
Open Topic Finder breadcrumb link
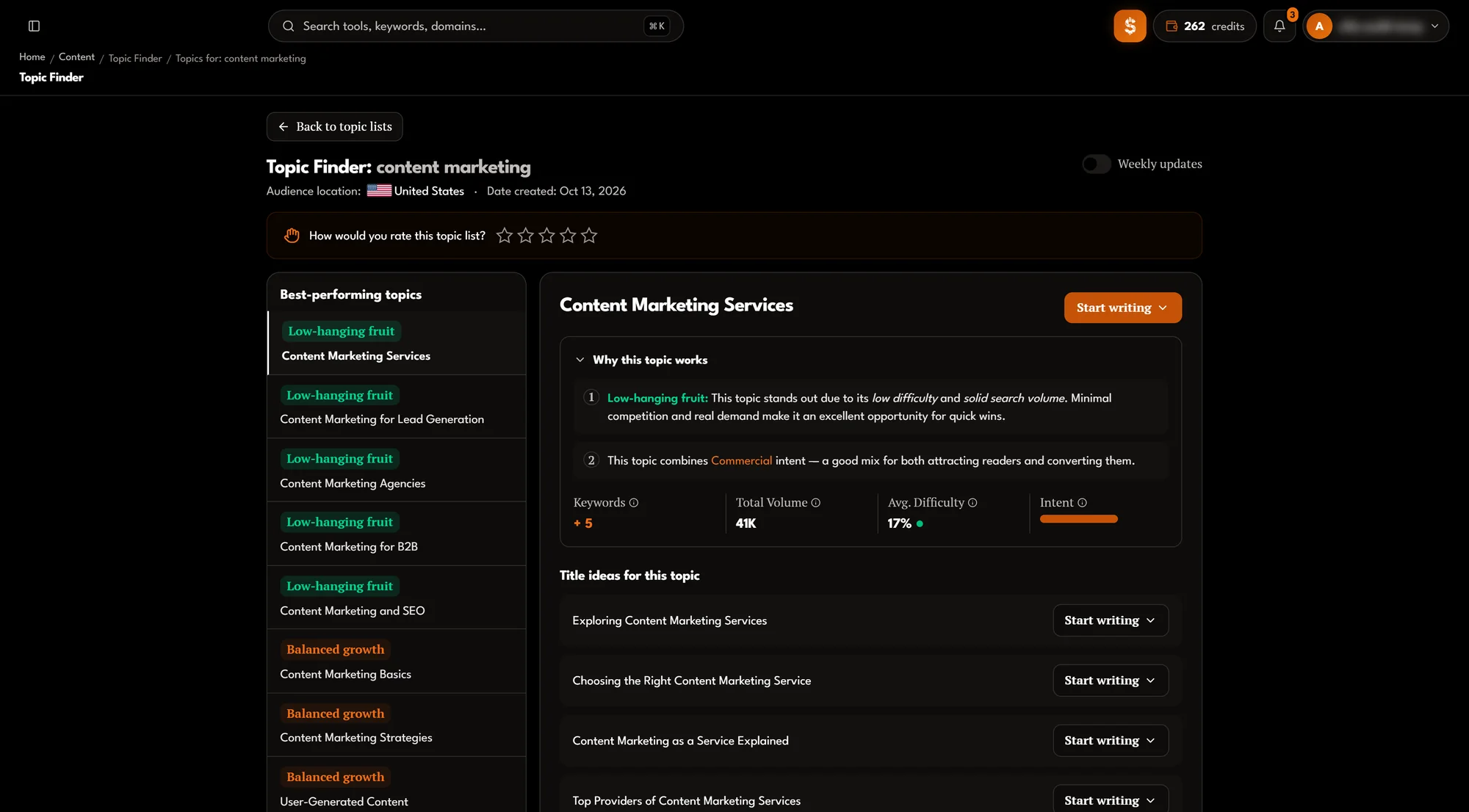(135, 59)
